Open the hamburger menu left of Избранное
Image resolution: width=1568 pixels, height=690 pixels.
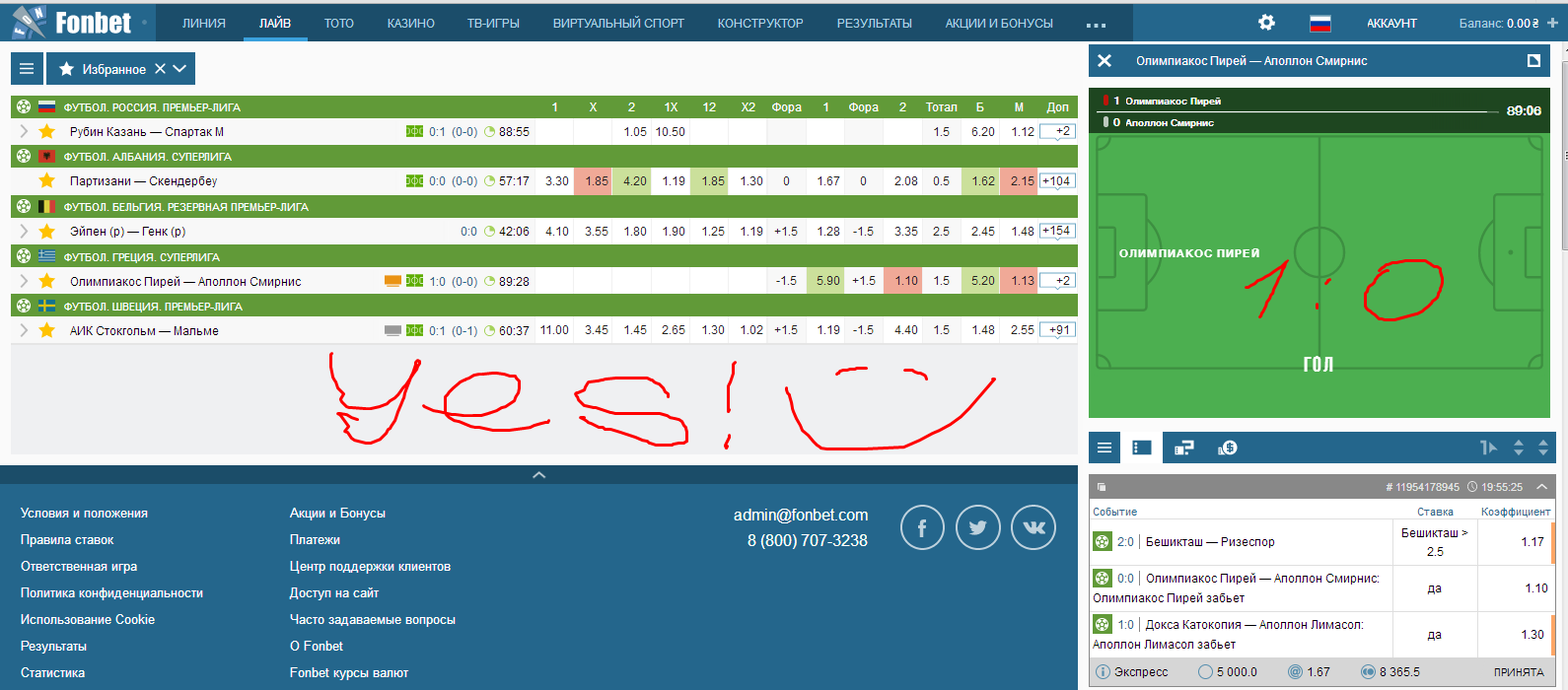point(27,69)
